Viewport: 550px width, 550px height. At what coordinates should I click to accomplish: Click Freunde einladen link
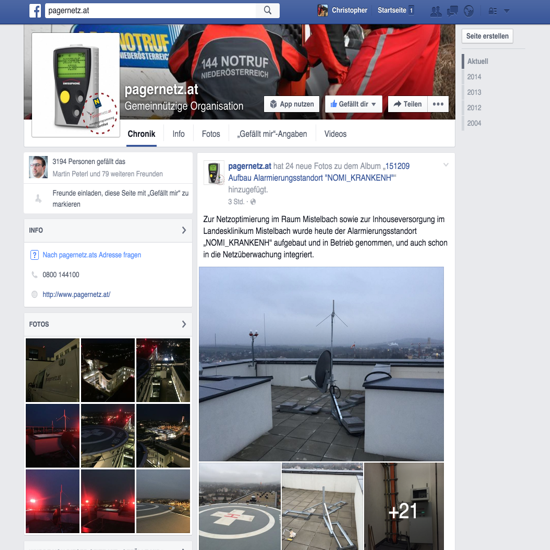[x=120, y=199]
